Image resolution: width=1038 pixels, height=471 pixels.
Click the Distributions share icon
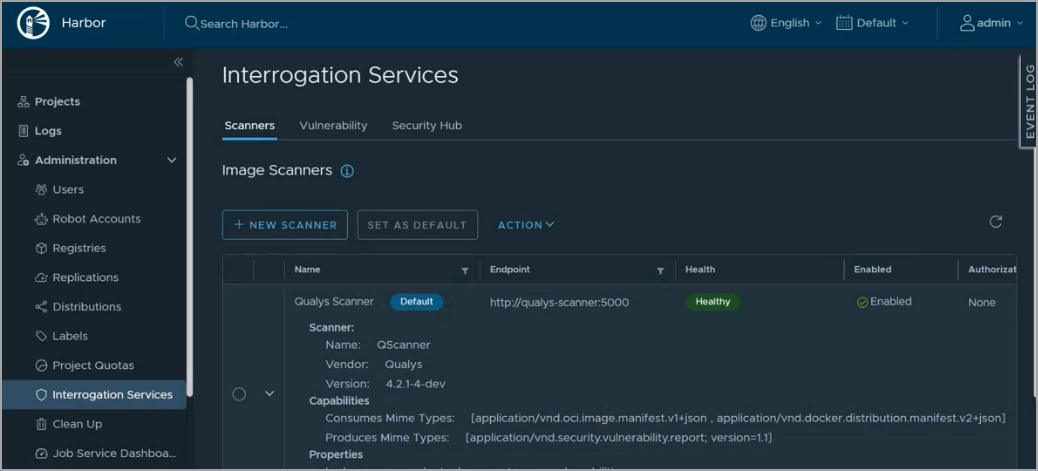click(41, 307)
